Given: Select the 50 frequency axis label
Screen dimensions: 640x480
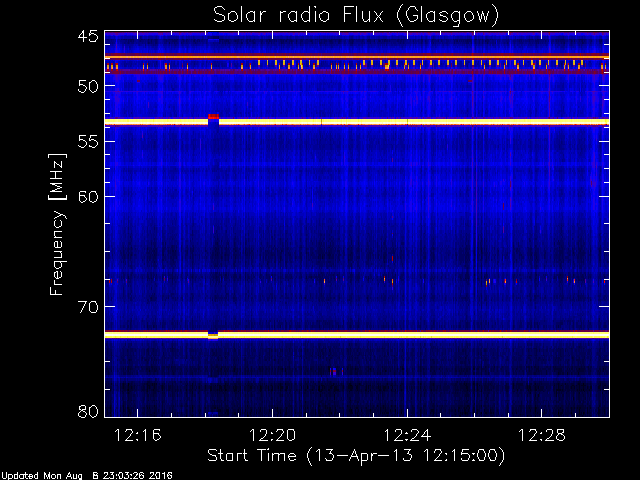Looking at the screenshot, I should (x=88, y=86).
